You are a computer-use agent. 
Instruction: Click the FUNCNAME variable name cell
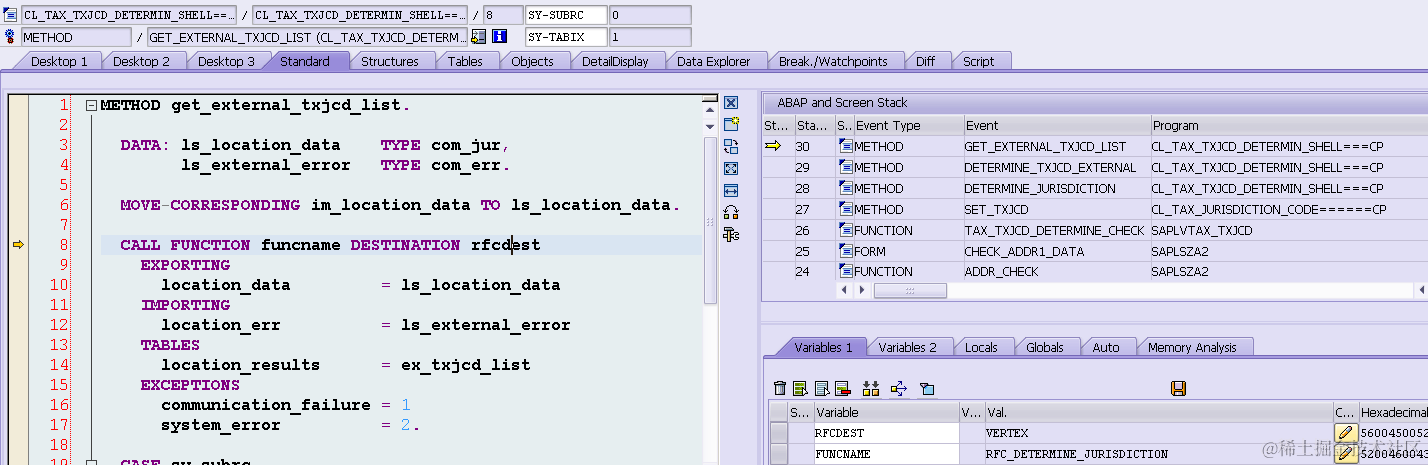tap(886, 454)
